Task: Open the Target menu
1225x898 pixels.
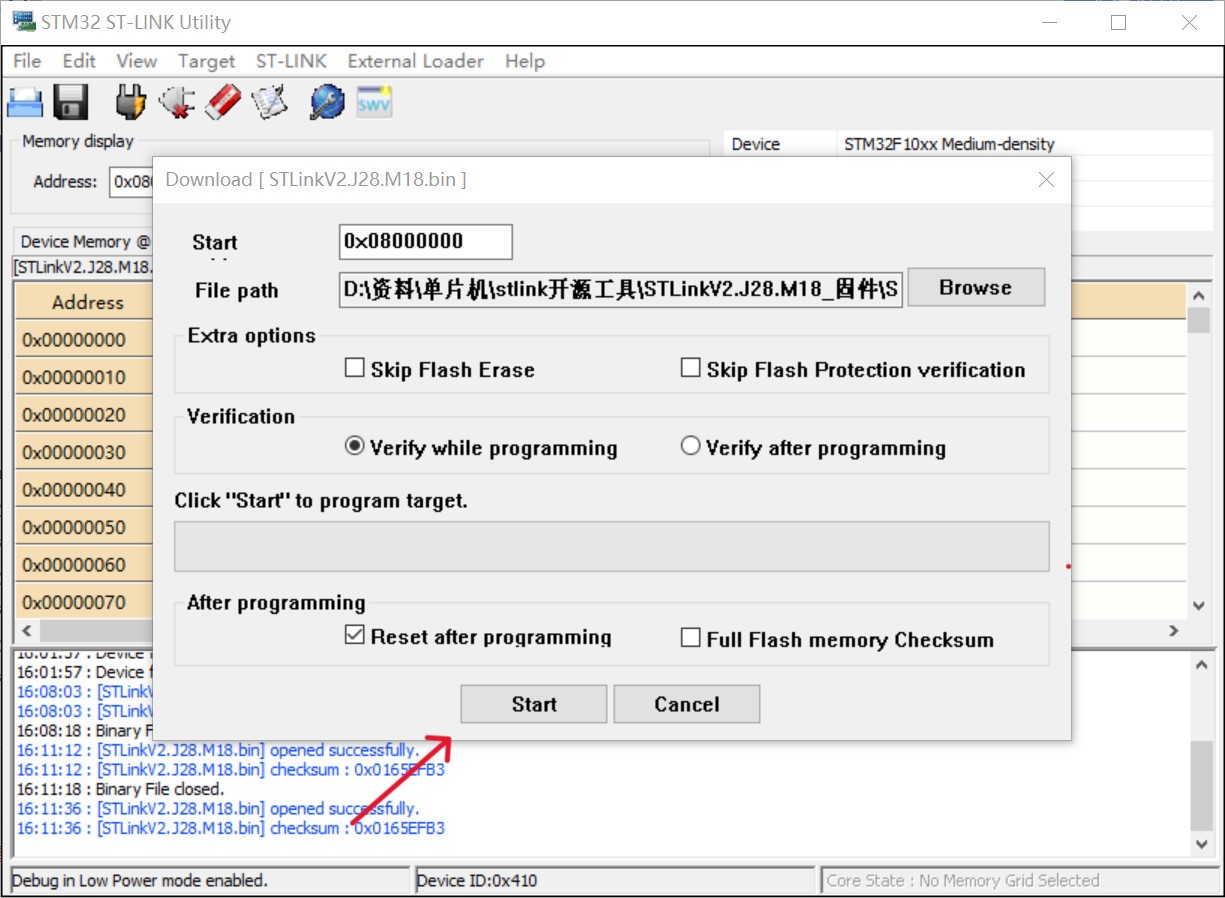Action: 206,61
